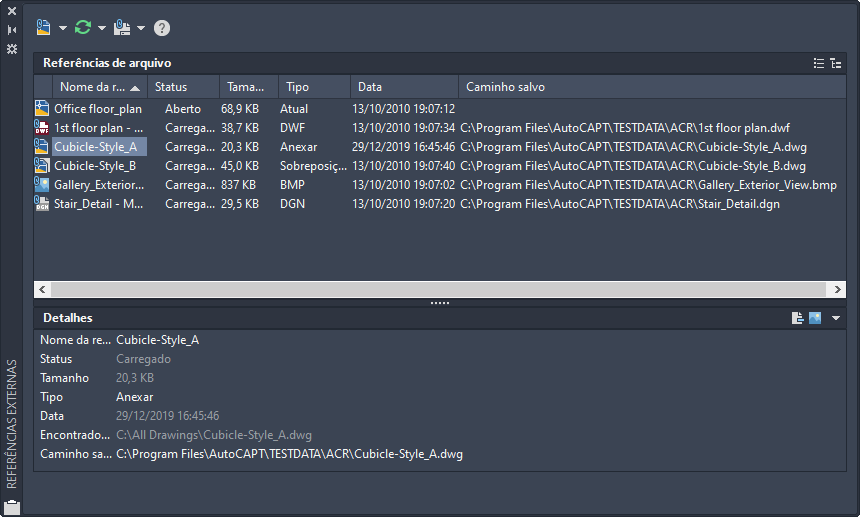Open the Details pane options arrow
Viewport: 860px width, 517px height.
(x=836, y=318)
